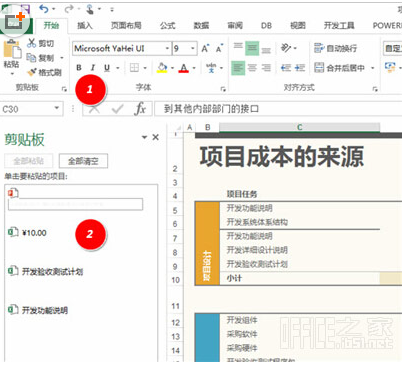Open the borders dropdown arrow

coord(145,68)
